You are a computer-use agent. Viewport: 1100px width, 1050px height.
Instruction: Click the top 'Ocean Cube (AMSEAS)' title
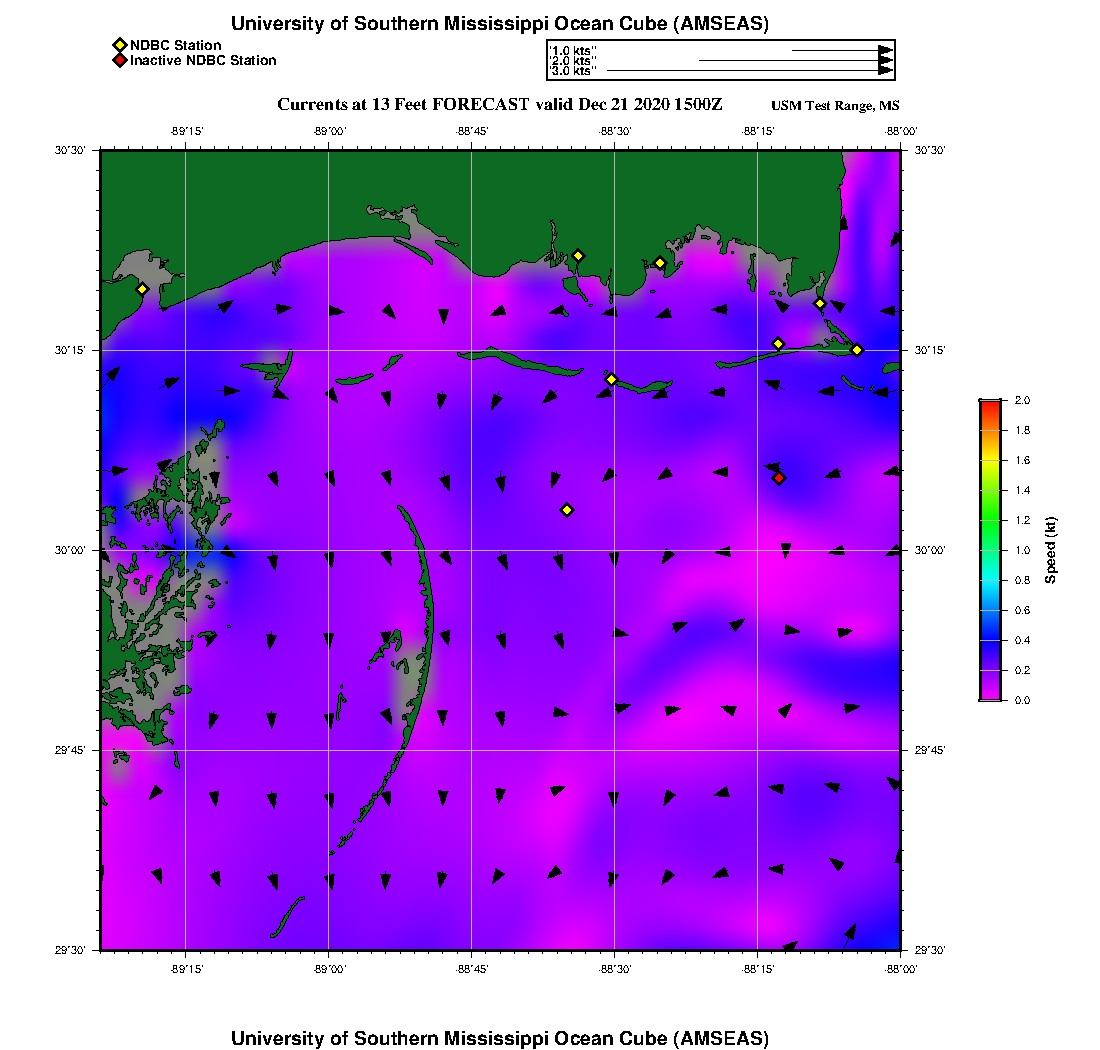[x=500, y=23]
